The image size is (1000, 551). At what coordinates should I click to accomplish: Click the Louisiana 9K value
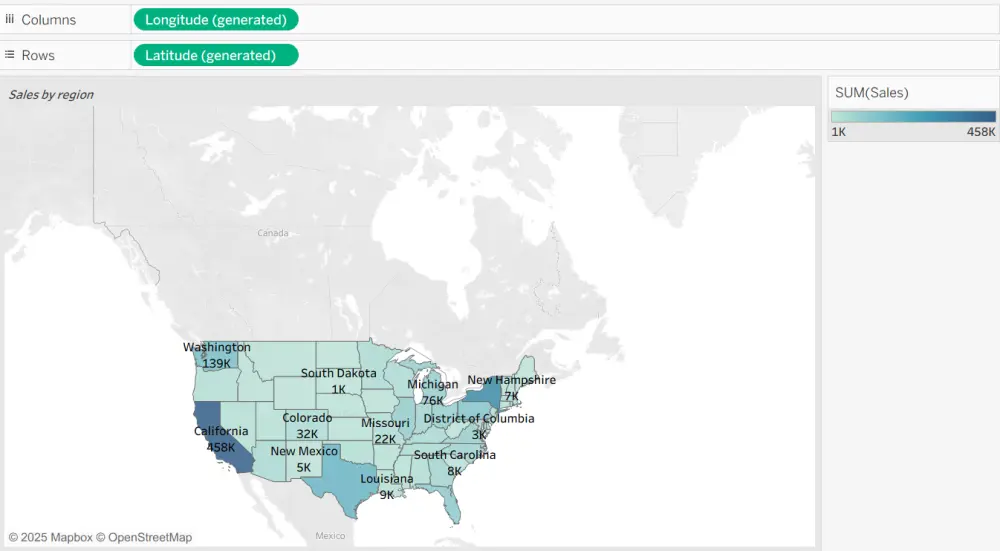click(x=387, y=495)
